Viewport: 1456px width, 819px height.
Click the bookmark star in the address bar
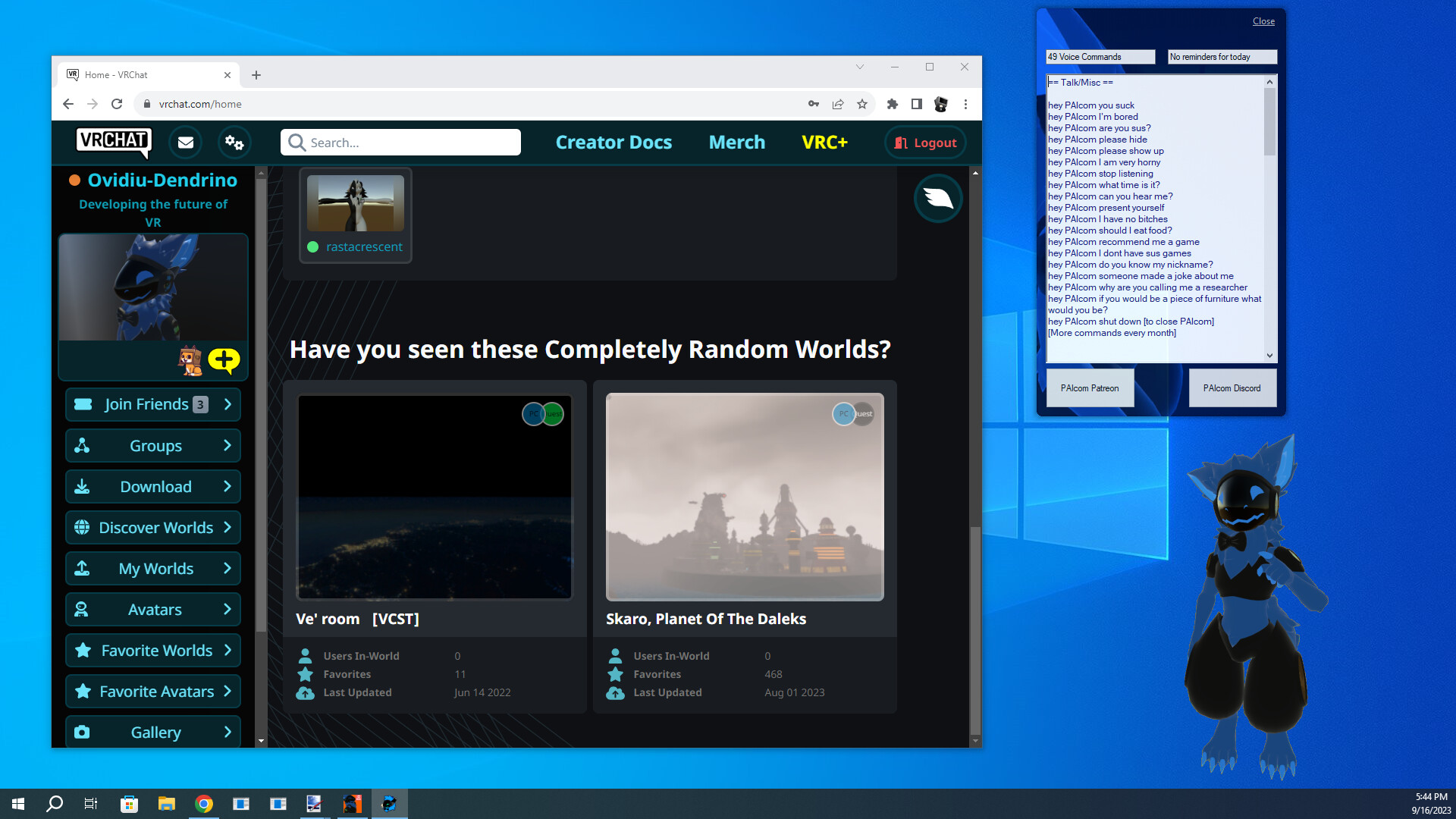click(x=862, y=104)
